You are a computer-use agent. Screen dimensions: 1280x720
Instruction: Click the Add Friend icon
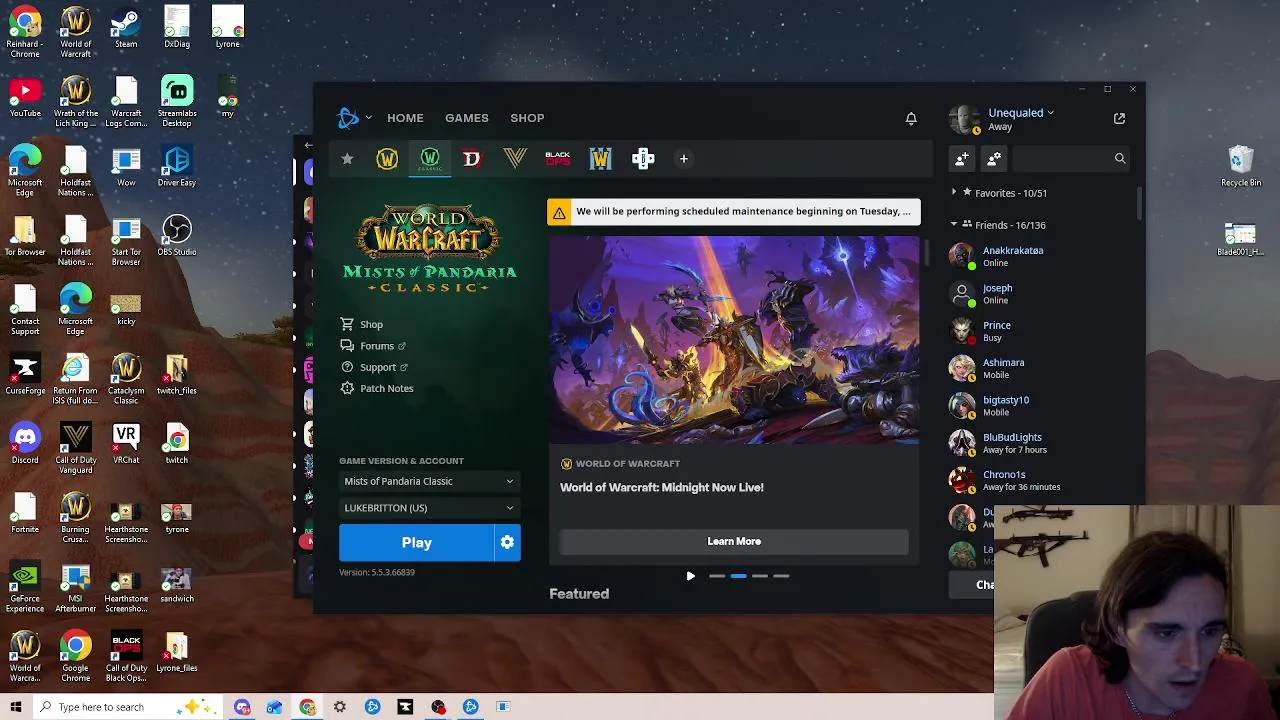(961, 158)
